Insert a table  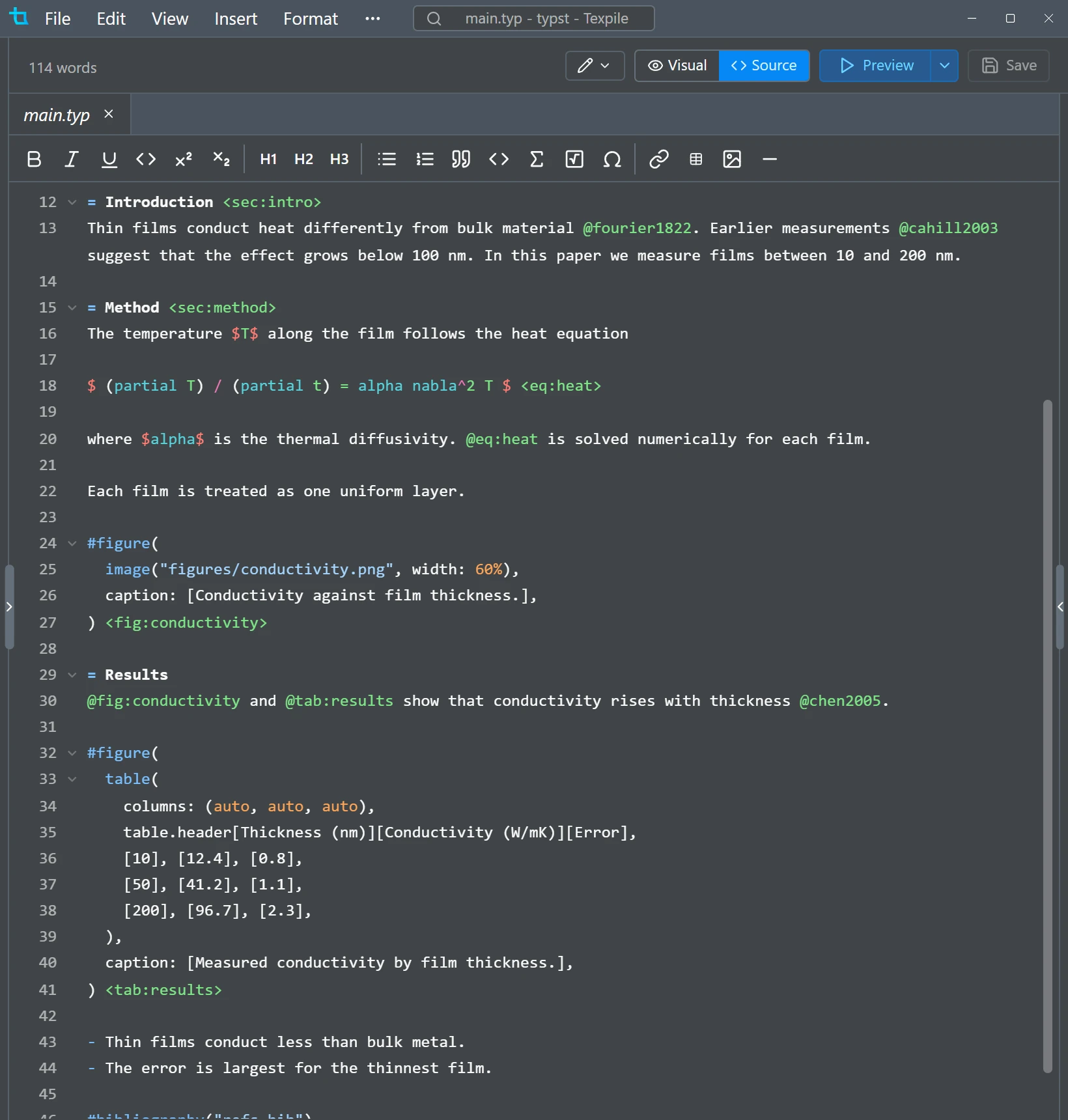(696, 159)
